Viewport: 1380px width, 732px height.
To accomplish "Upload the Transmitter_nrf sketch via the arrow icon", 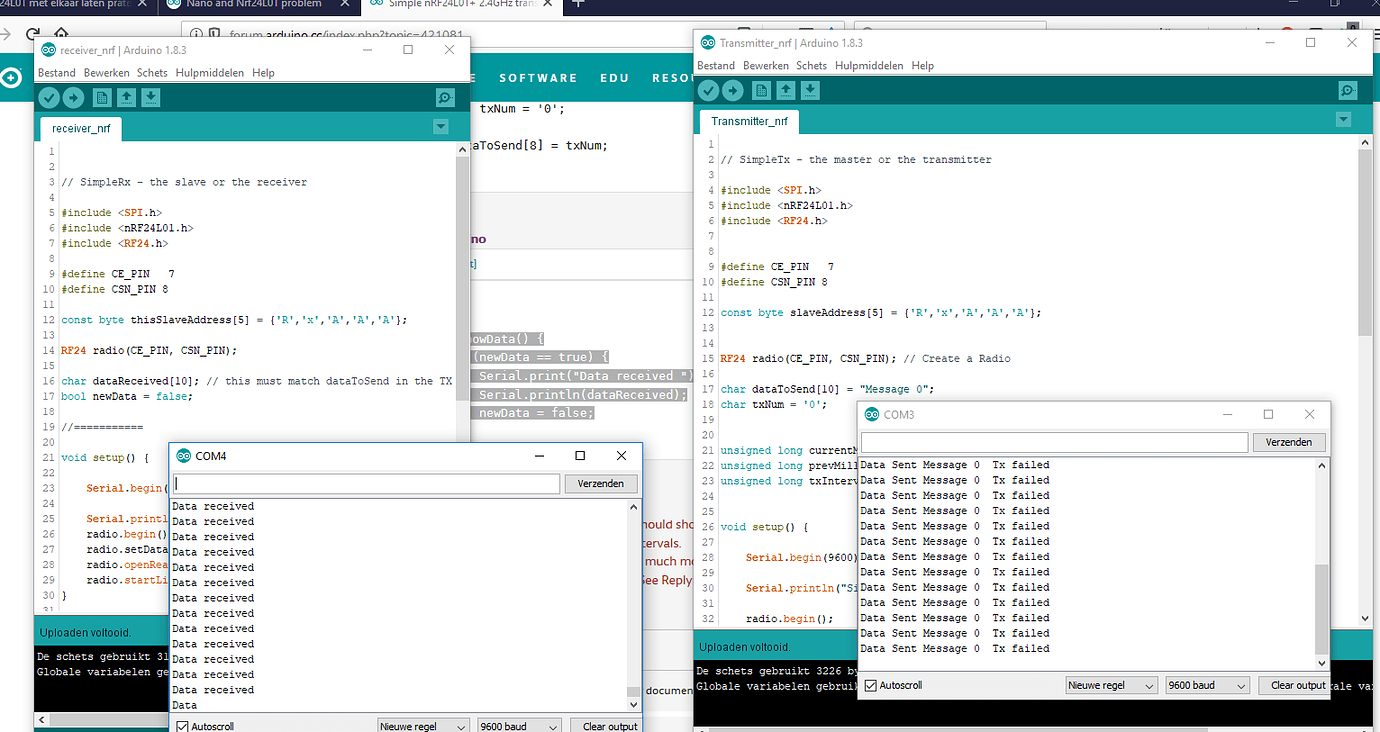I will [733, 90].
